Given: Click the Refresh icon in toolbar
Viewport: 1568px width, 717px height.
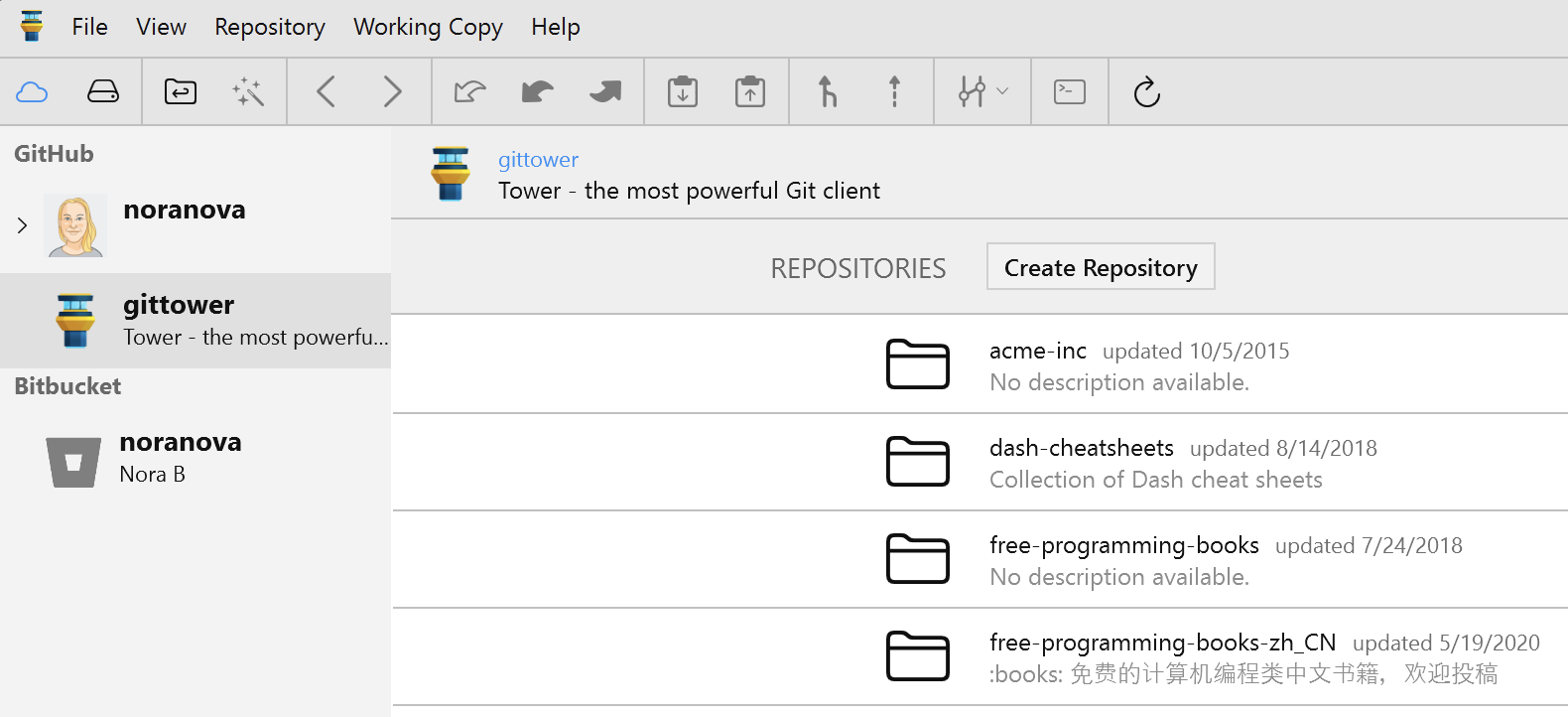Looking at the screenshot, I should [1146, 92].
